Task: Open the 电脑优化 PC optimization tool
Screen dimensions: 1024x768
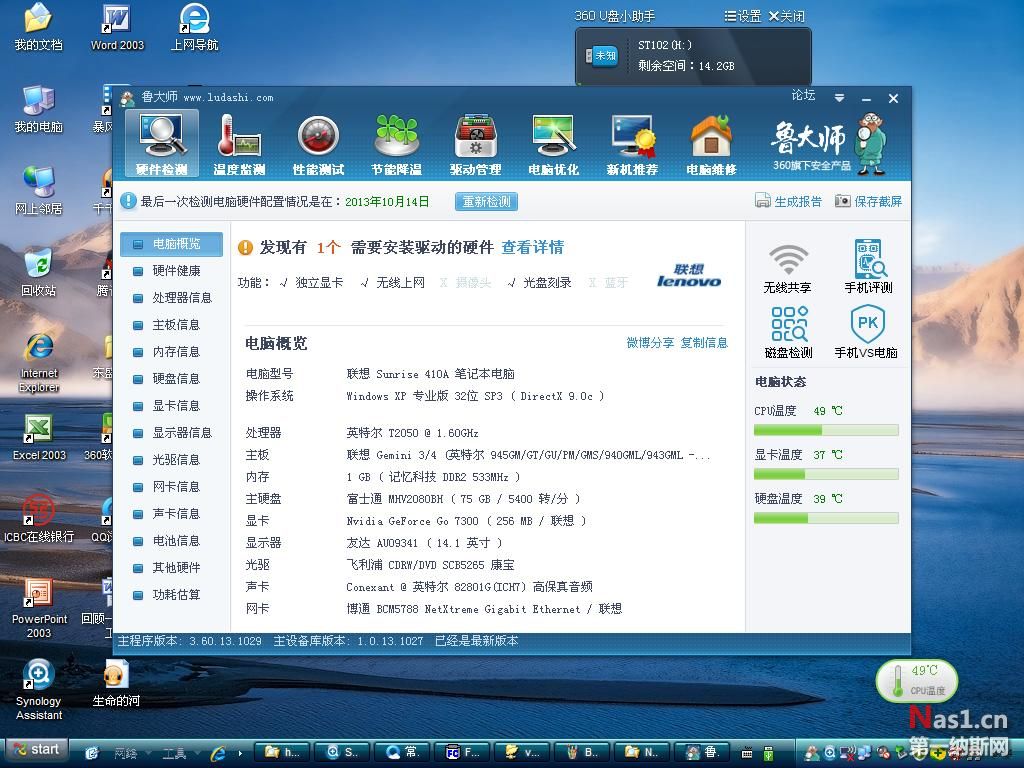Action: click(x=554, y=144)
